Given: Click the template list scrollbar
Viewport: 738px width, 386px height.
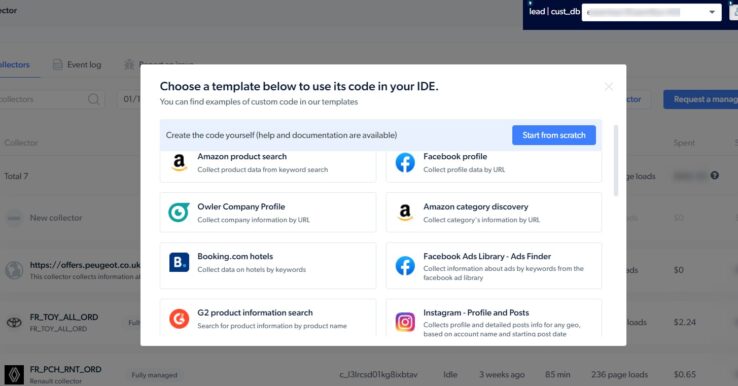Looking at the screenshot, I should click(616, 160).
